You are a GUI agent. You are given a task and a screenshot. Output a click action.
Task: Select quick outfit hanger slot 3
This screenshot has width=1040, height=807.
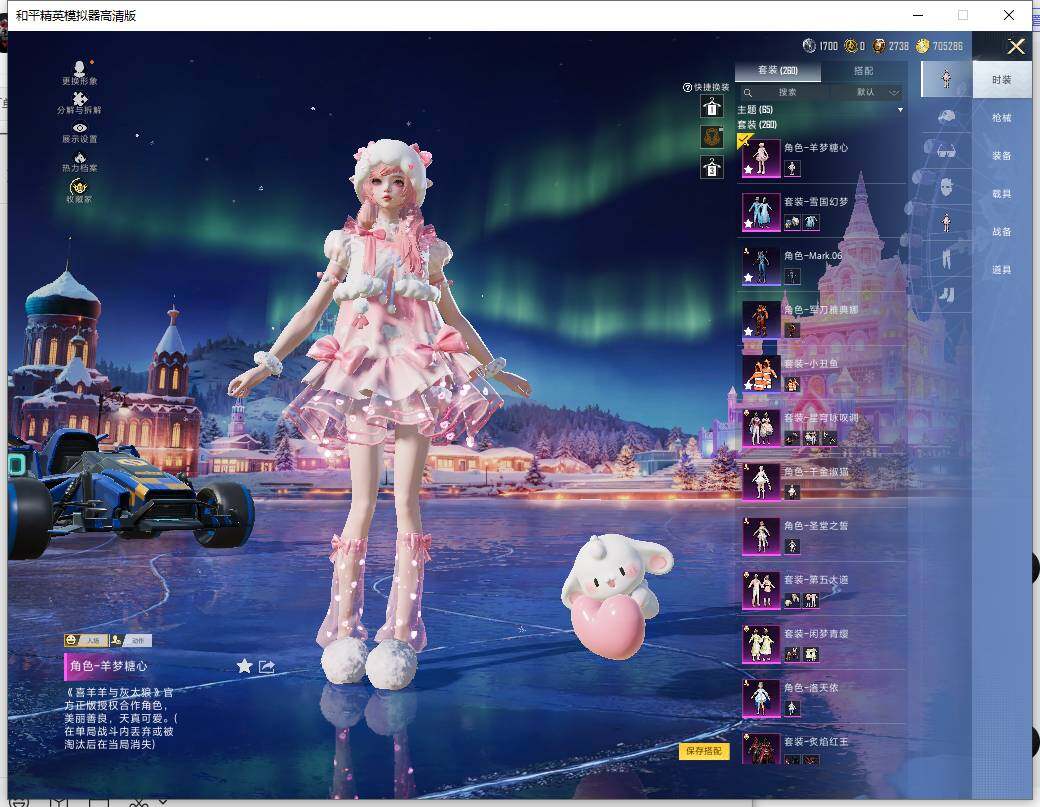(x=712, y=167)
